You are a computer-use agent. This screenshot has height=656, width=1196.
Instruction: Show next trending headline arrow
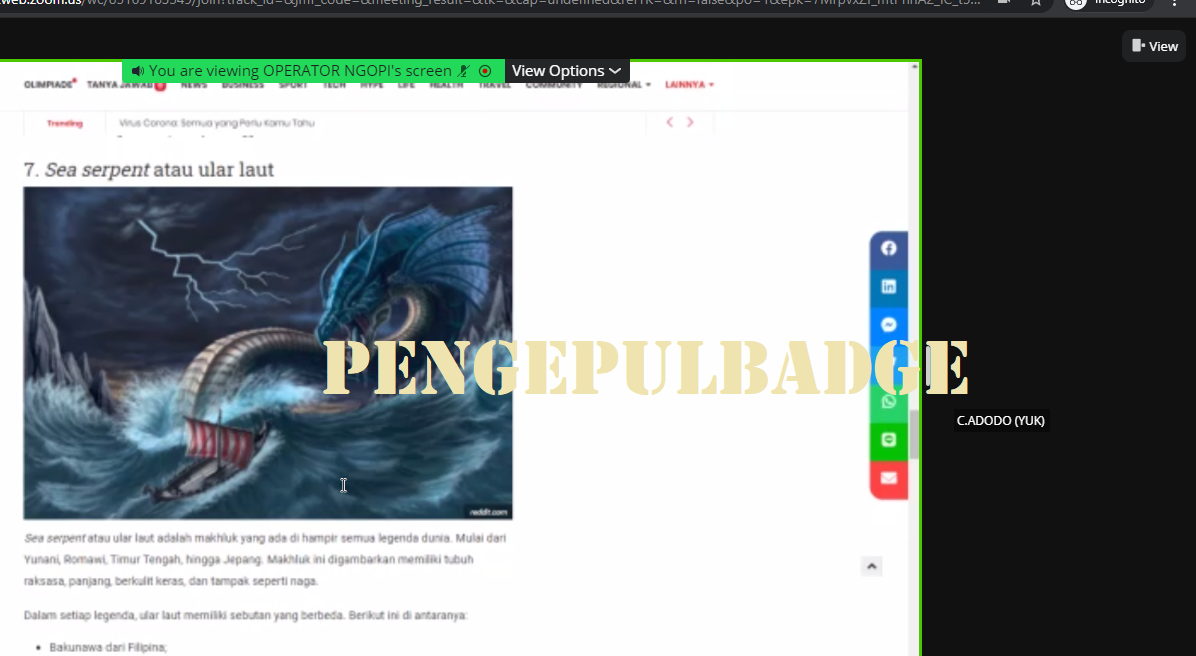690,122
